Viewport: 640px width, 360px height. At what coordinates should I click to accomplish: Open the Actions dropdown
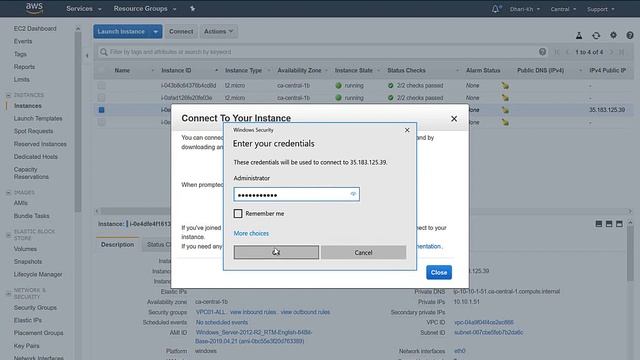click(218, 31)
